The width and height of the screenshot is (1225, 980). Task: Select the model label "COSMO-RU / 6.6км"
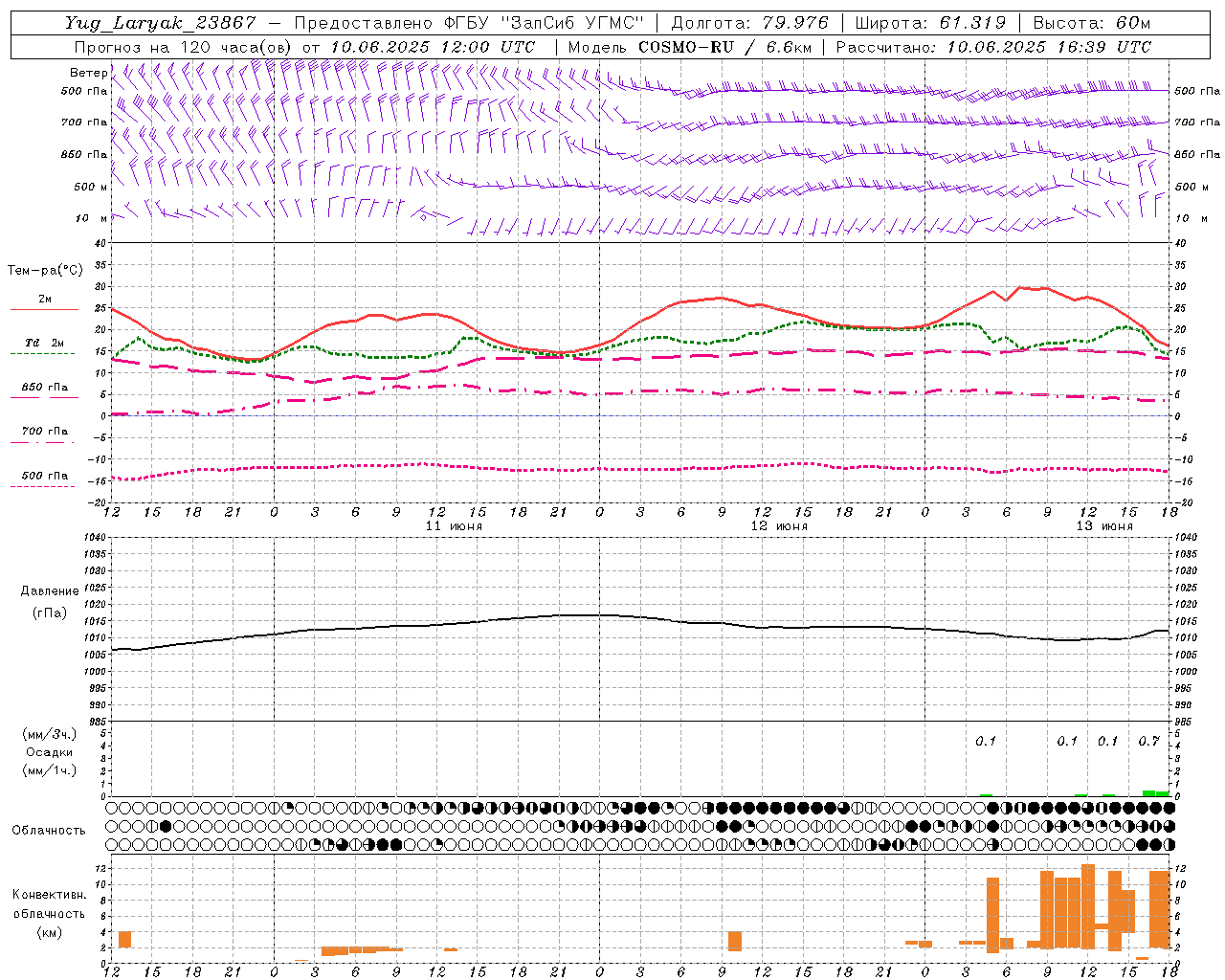[x=724, y=47]
